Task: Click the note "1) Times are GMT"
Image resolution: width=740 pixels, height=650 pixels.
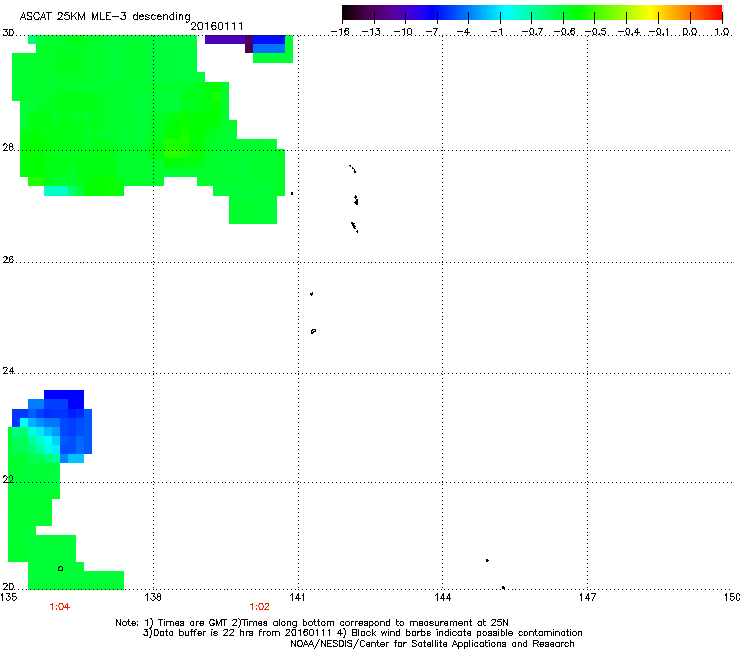Action: tap(186, 623)
